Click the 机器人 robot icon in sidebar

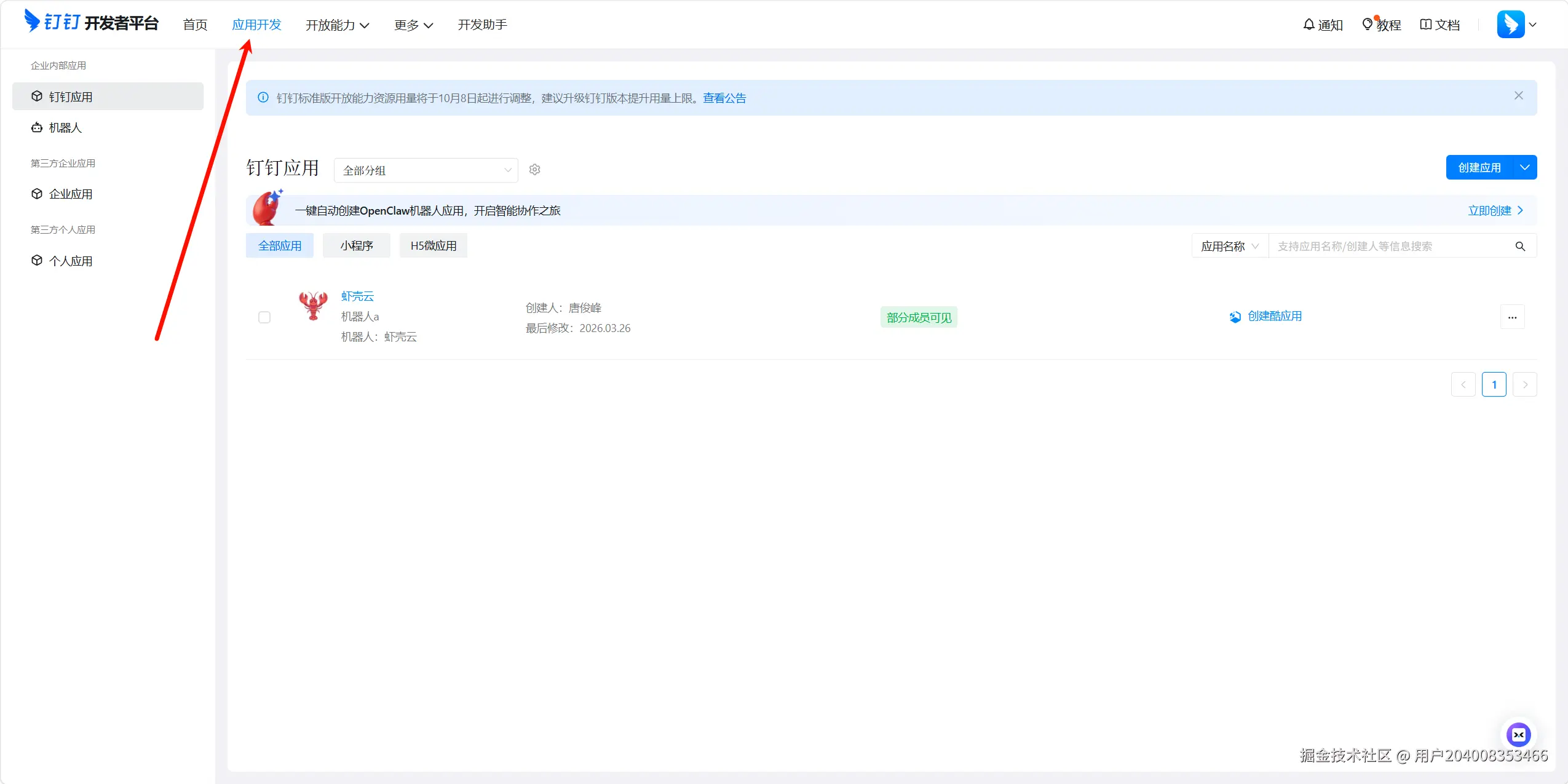[x=37, y=127]
